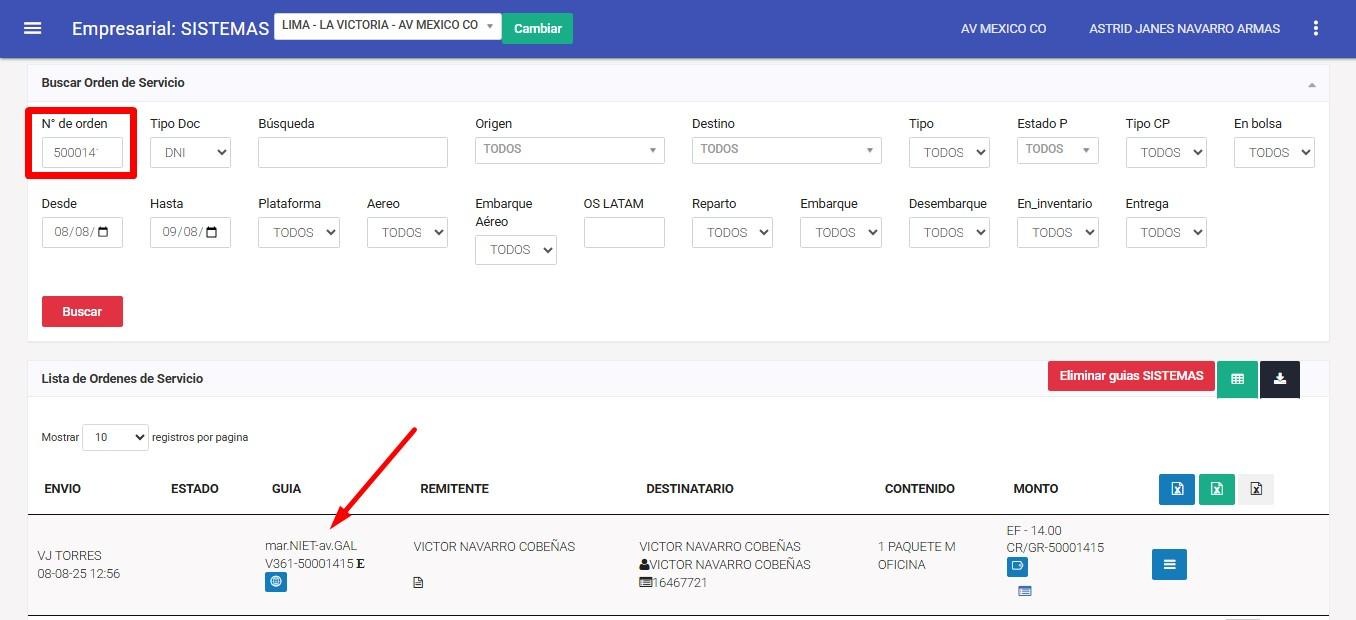Open the registros por pagina dropdown
The width and height of the screenshot is (1356, 620).
pos(115,437)
